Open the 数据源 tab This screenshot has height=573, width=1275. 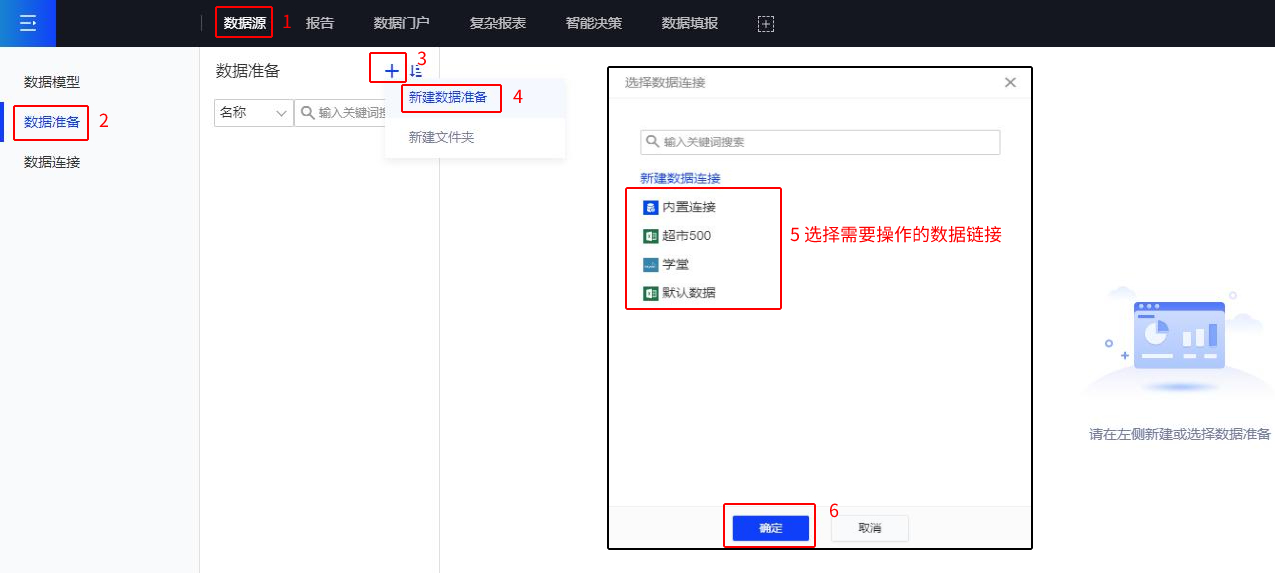(244, 23)
